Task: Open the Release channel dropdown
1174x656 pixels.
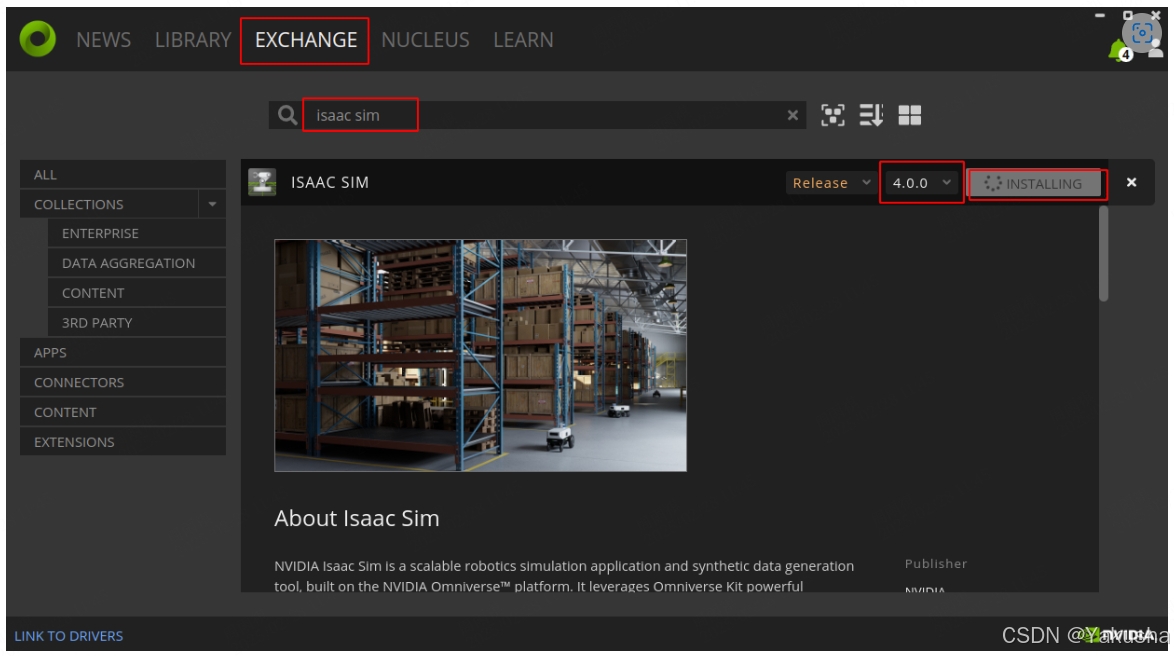Action: pyautogui.click(x=831, y=183)
